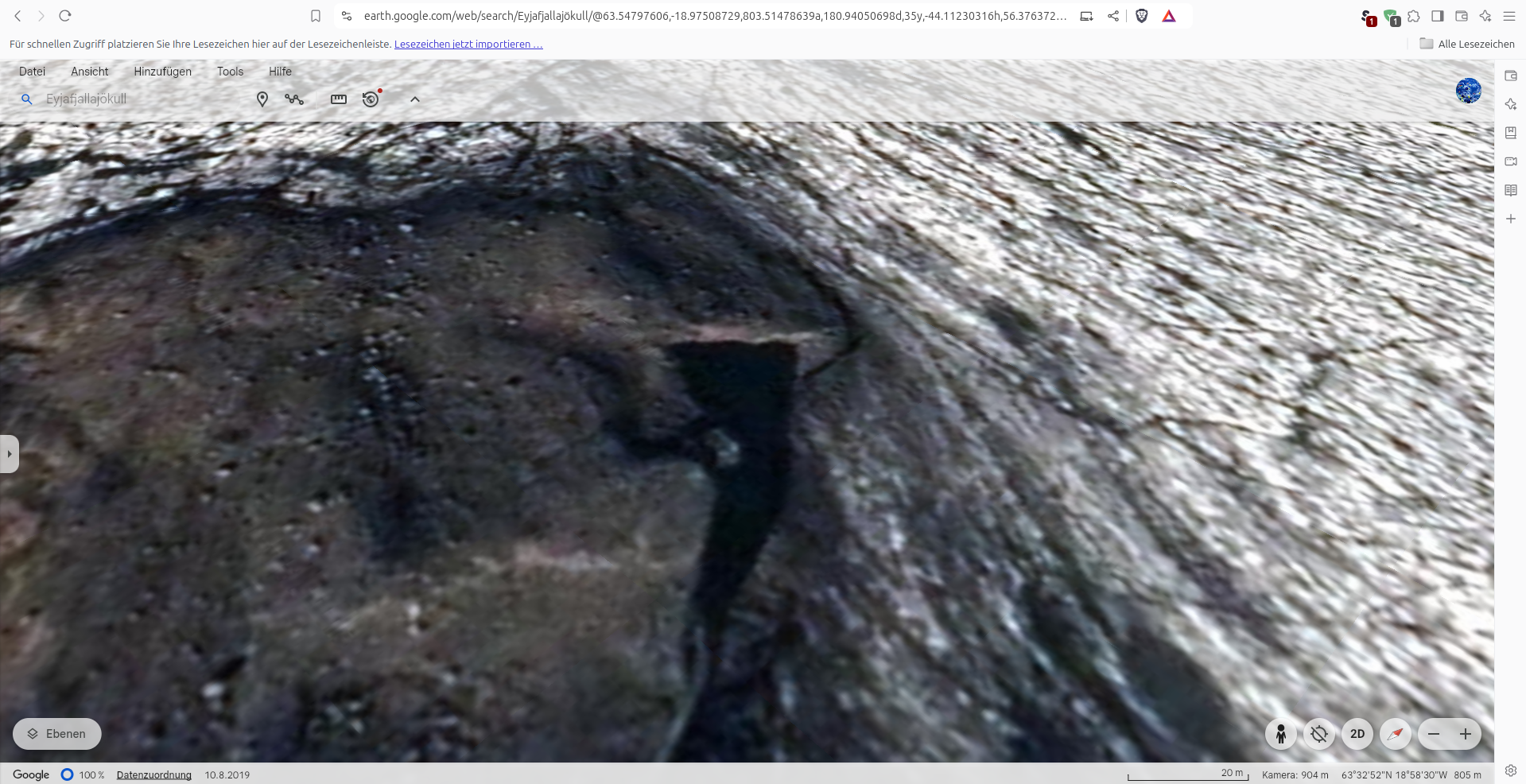Open Brave Wallet in toolbar
1526x784 pixels.
1462,16
